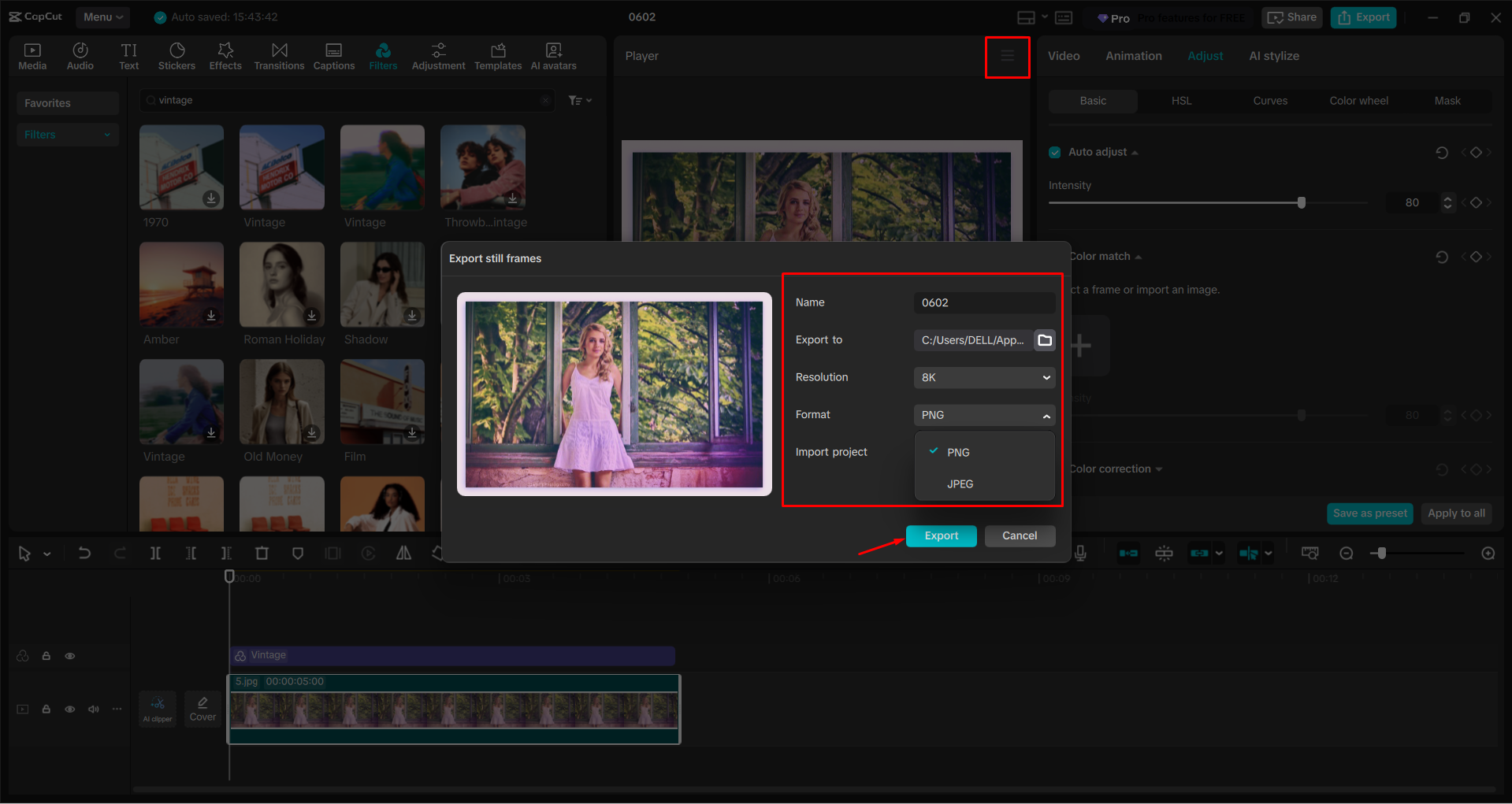Select the Roman Holiday filter thumbnail
The width and height of the screenshot is (1512, 804).
tap(281, 285)
